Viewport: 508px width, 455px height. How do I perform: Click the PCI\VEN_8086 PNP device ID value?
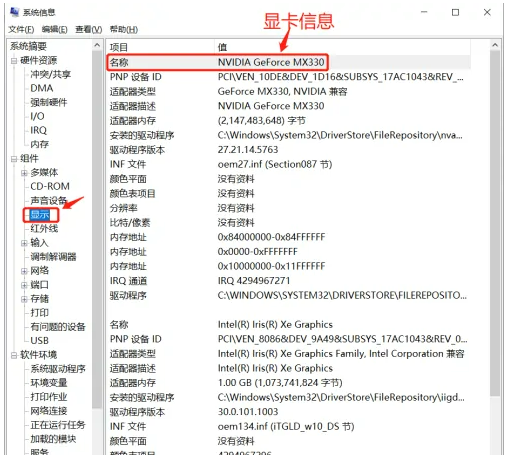pyautogui.click(x=342, y=339)
